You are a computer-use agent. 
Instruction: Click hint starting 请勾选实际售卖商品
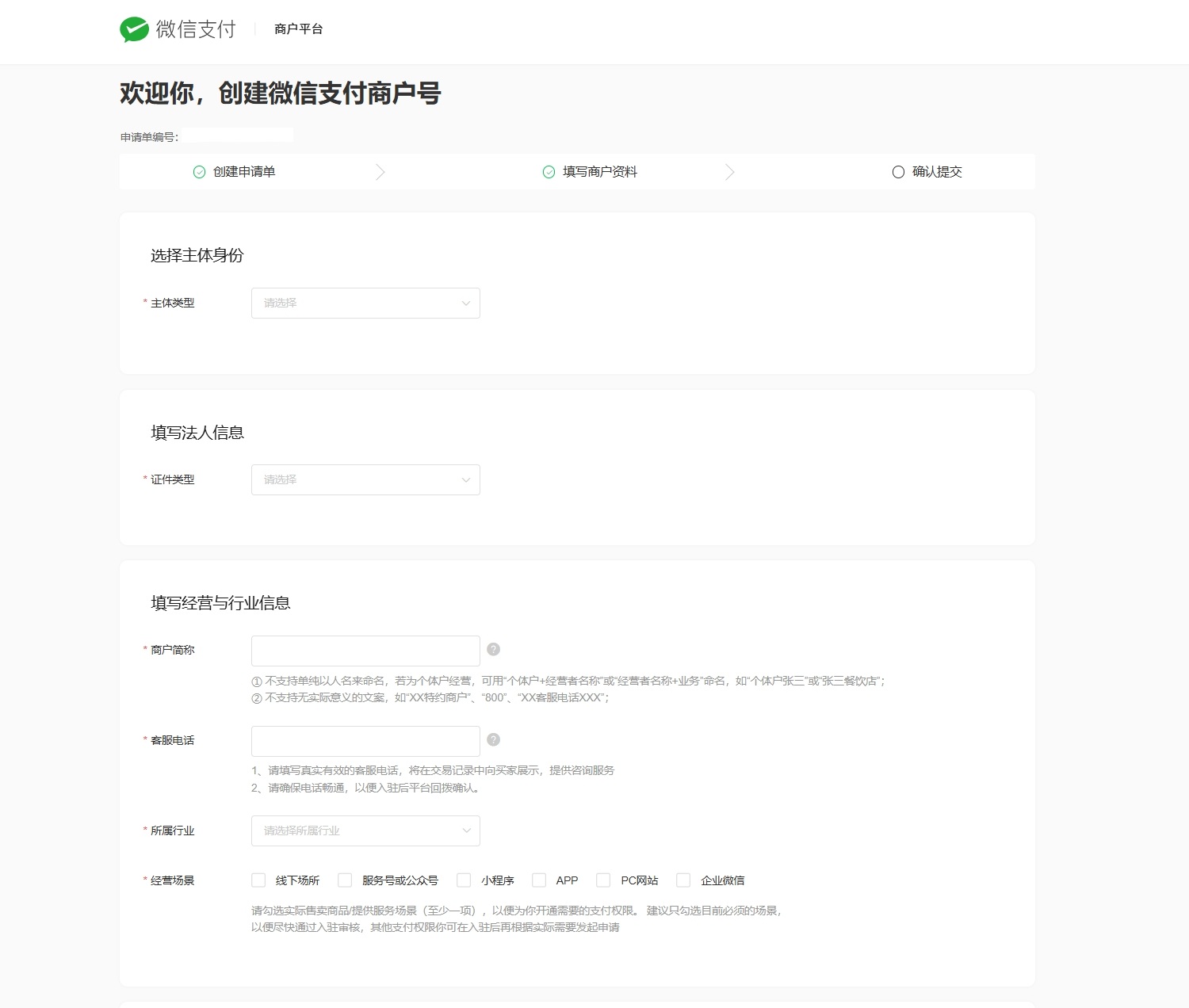tap(518, 918)
